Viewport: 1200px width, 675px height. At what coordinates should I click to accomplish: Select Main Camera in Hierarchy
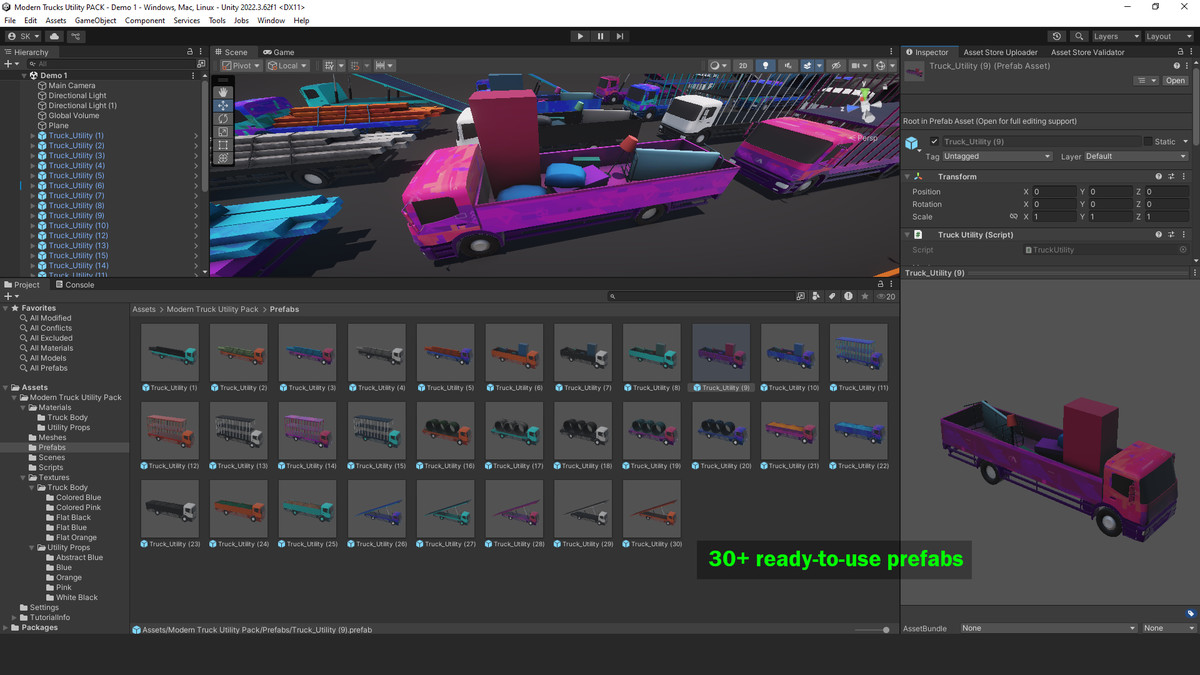(x=72, y=85)
